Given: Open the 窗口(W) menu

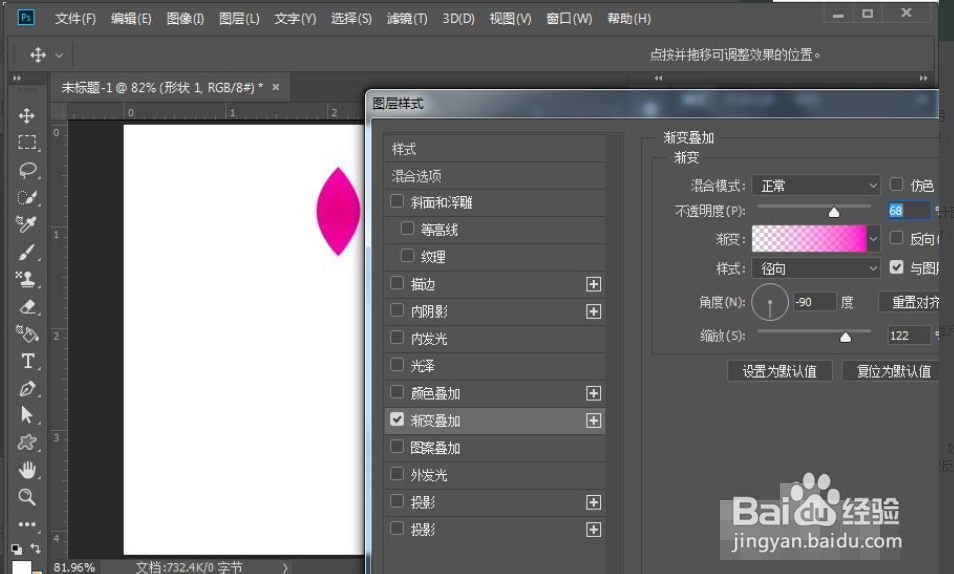Looking at the screenshot, I should tap(569, 18).
